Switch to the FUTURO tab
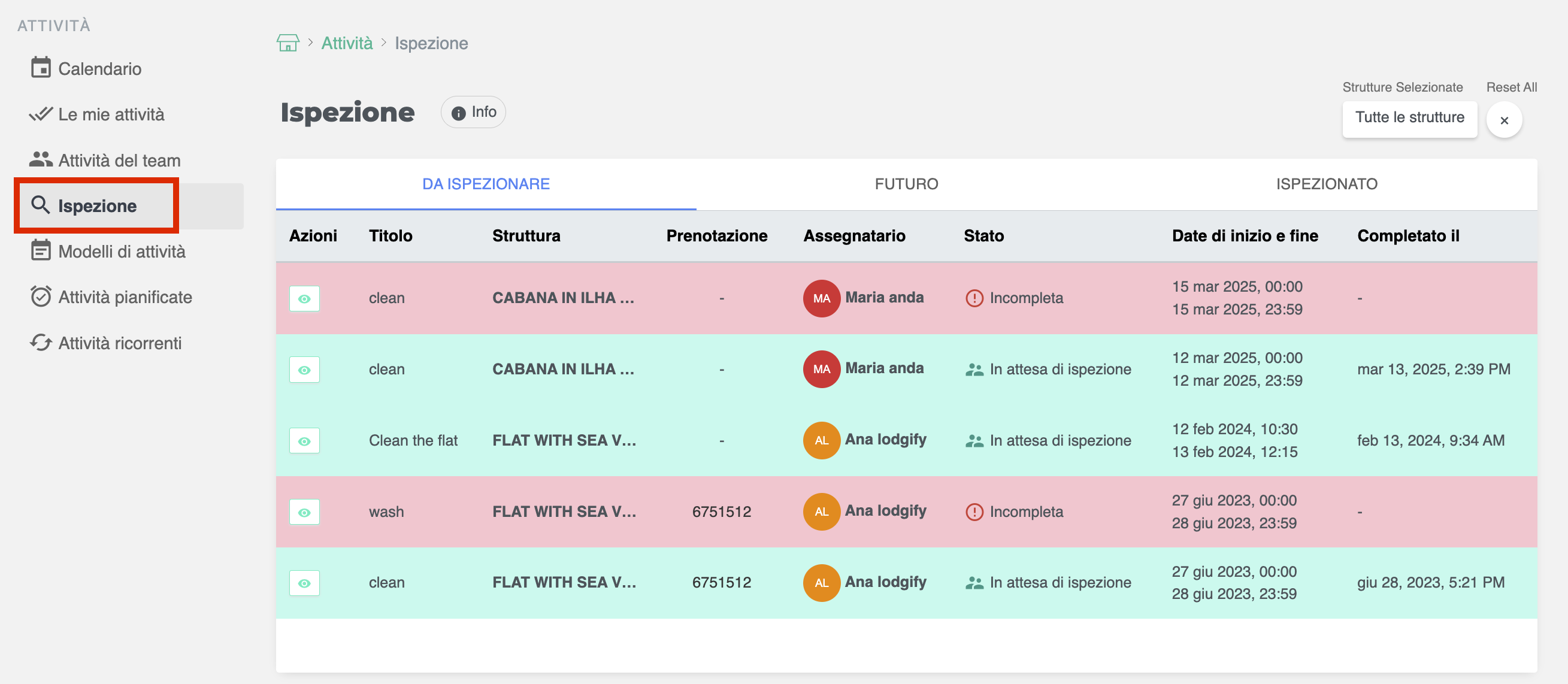The image size is (1568, 684). point(906,184)
